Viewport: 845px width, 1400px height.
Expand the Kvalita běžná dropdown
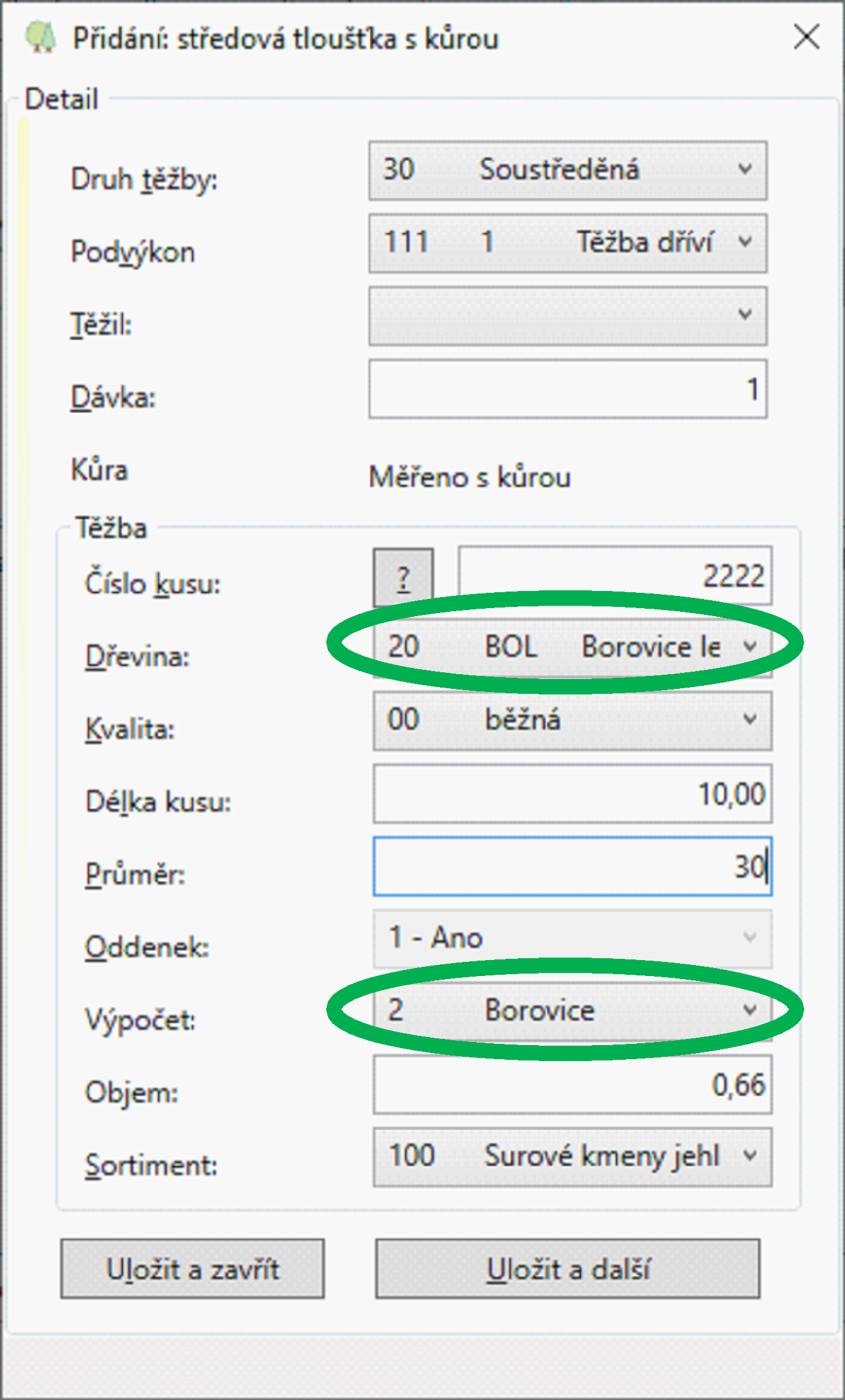[x=571, y=720]
